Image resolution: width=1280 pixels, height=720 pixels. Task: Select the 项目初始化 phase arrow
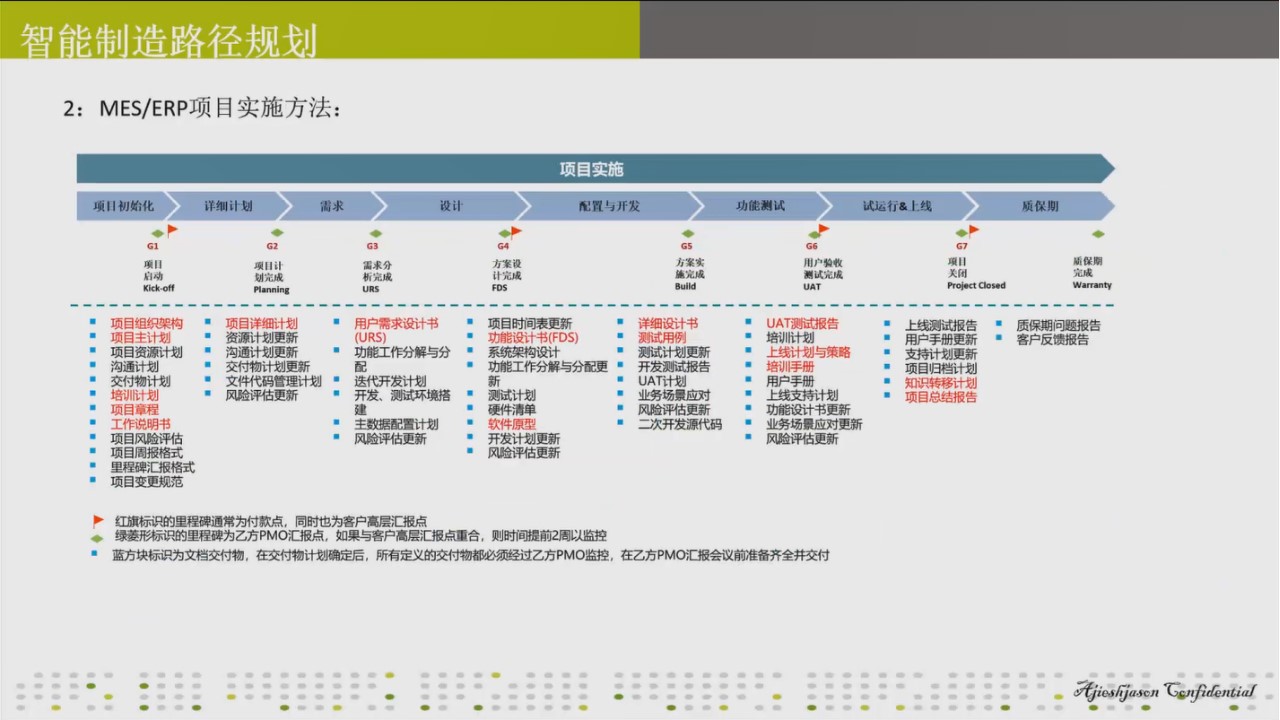(x=124, y=206)
